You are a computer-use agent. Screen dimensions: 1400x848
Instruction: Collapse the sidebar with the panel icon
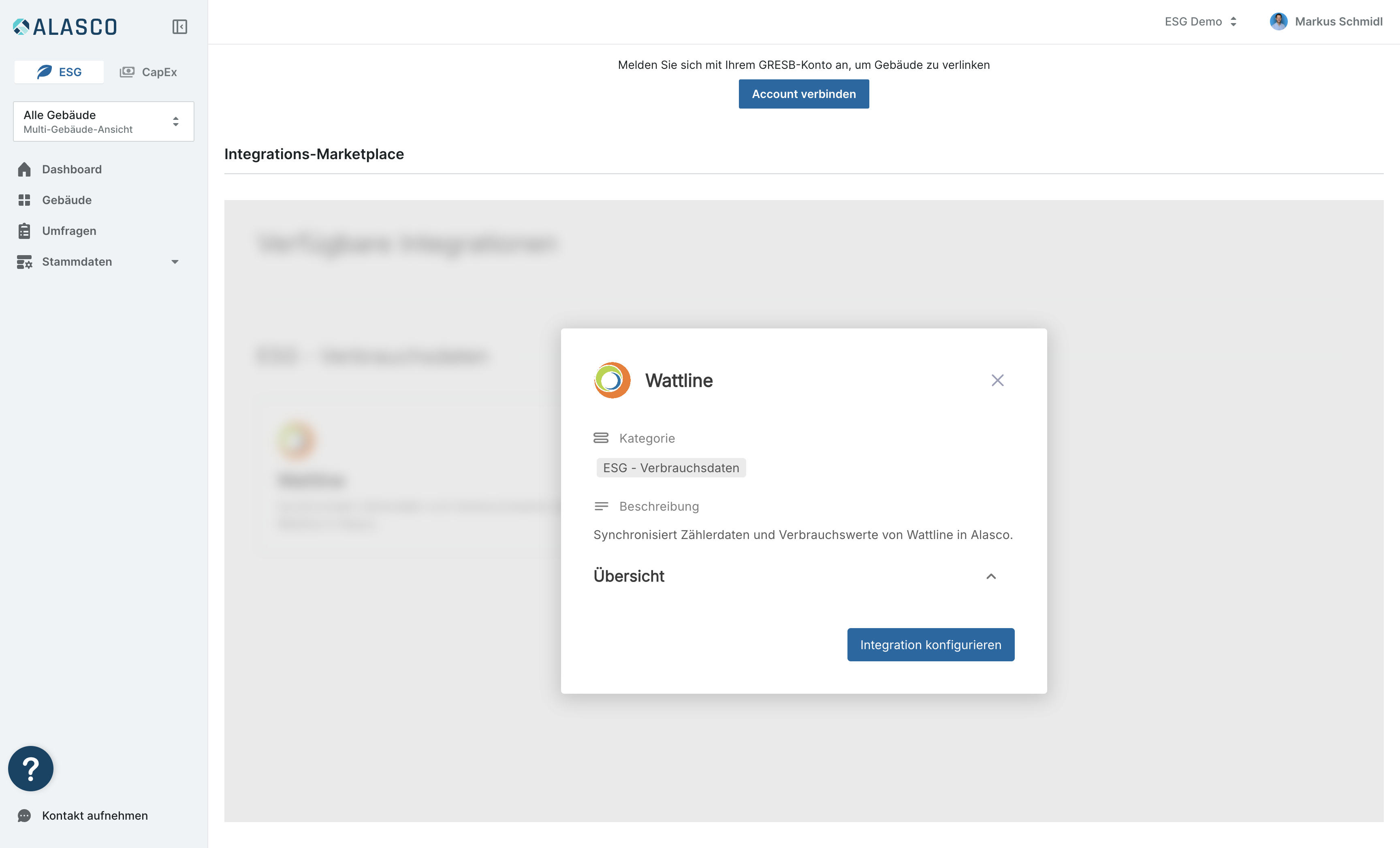[x=179, y=27]
